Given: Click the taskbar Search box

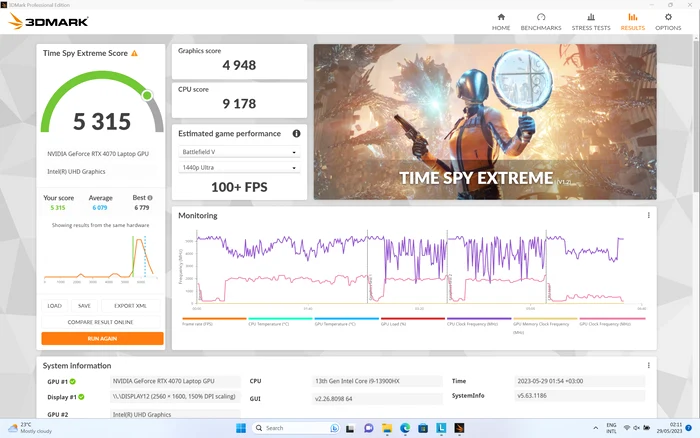Looking at the screenshot, I should click(296, 428).
